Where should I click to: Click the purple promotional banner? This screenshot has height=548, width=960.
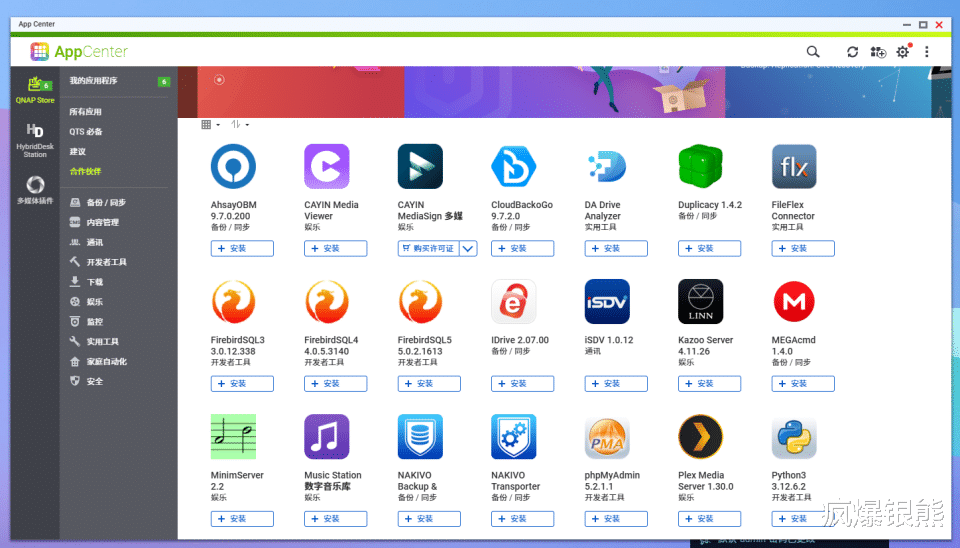(564, 92)
